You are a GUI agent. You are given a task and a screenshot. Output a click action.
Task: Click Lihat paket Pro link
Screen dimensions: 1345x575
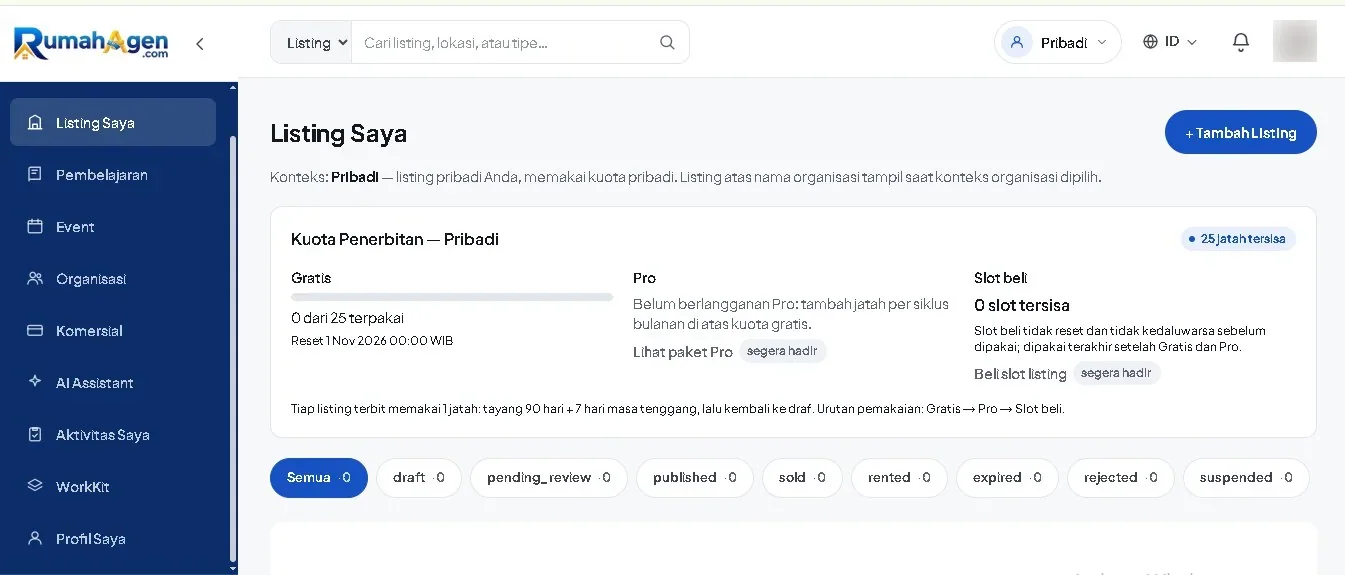[x=683, y=352]
